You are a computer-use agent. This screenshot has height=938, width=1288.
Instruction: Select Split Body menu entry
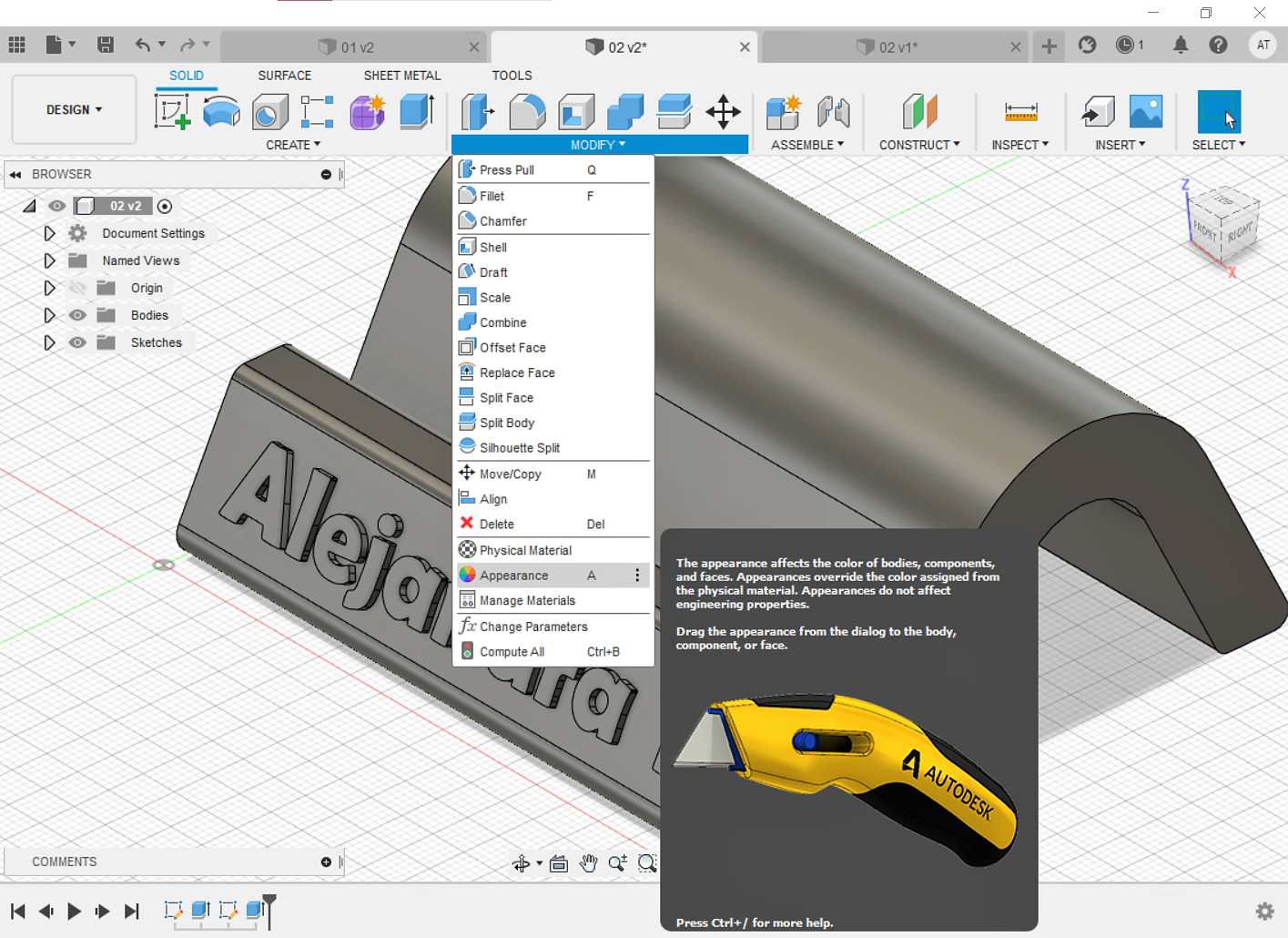pos(553,423)
